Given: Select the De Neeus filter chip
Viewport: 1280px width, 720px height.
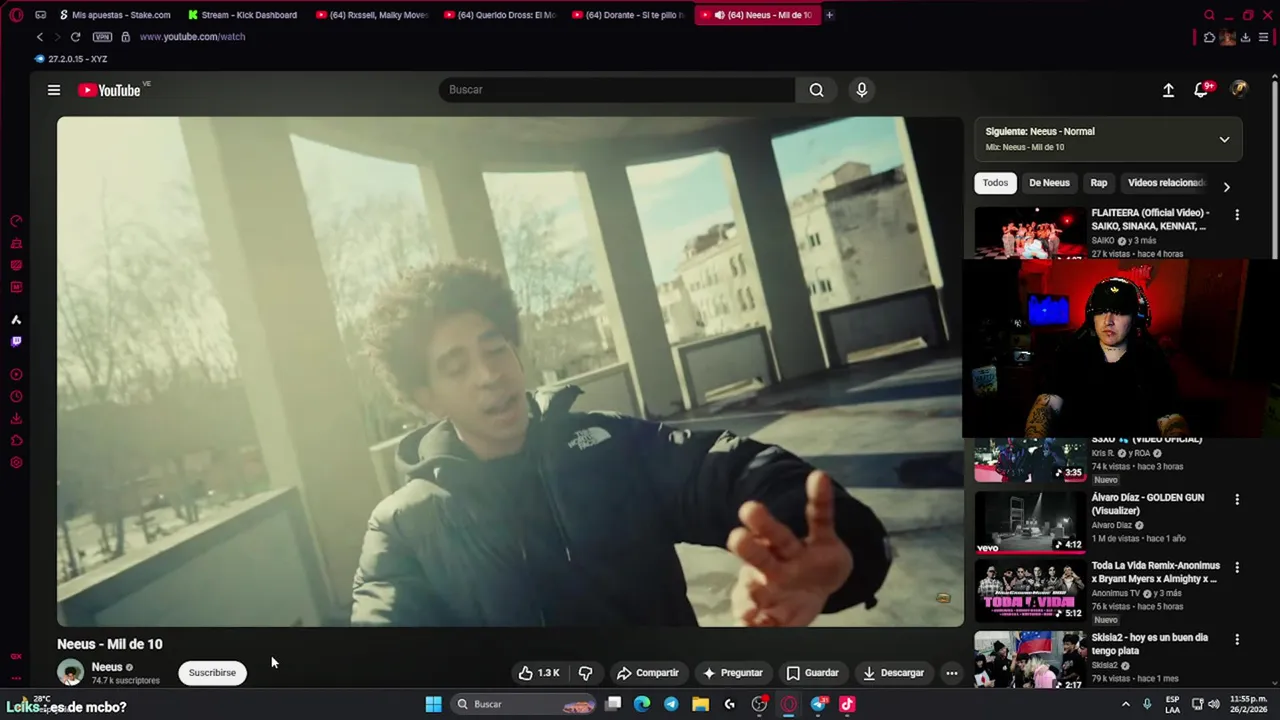Looking at the screenshot, I should tap(1049, 183).
